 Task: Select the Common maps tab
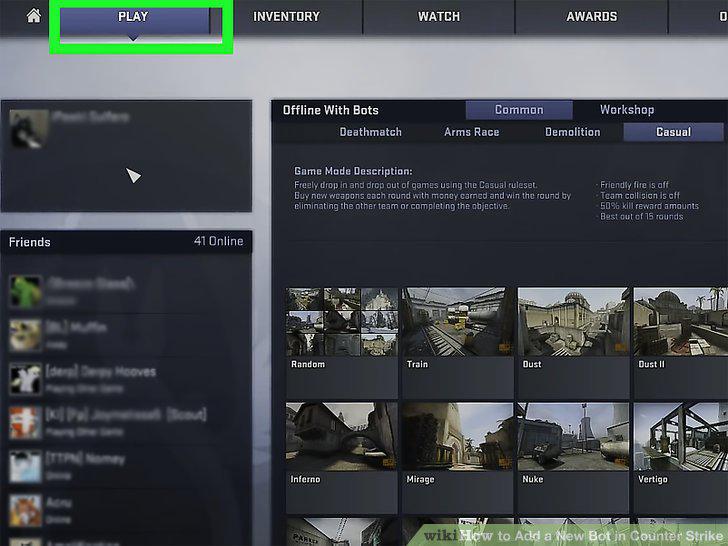[519, 110]
